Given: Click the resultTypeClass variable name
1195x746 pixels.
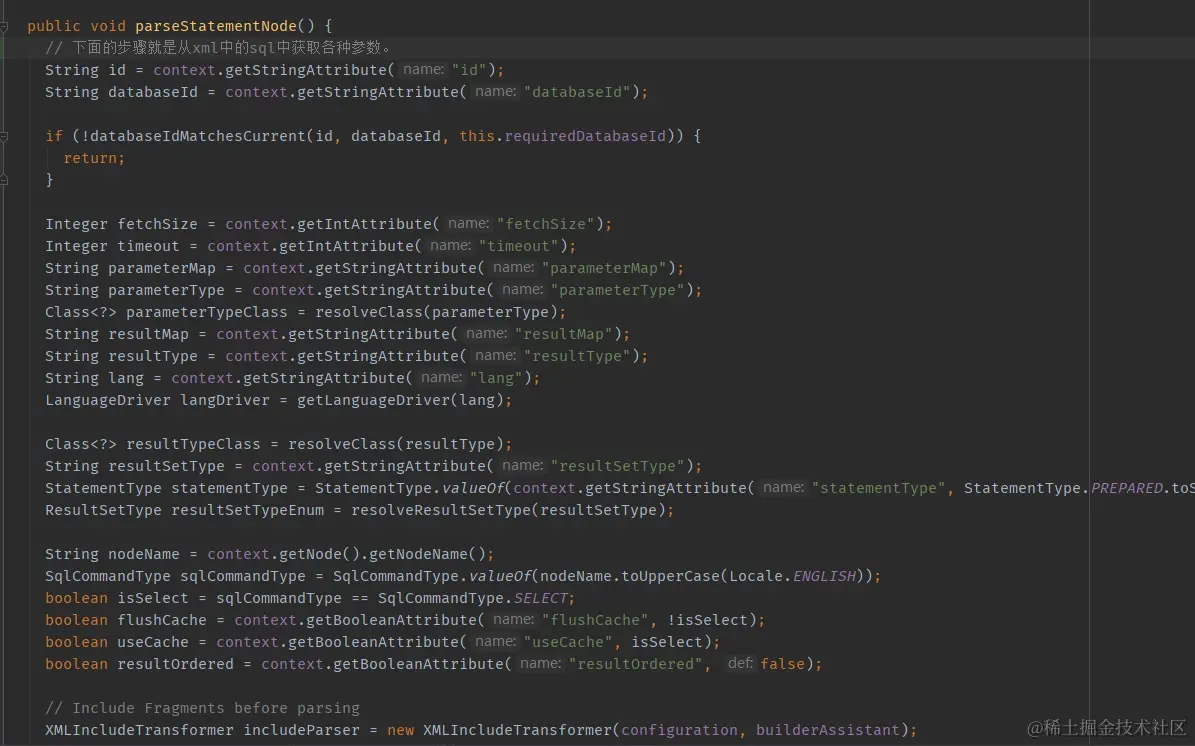Looking at the screenshot, I should point(193,443).
